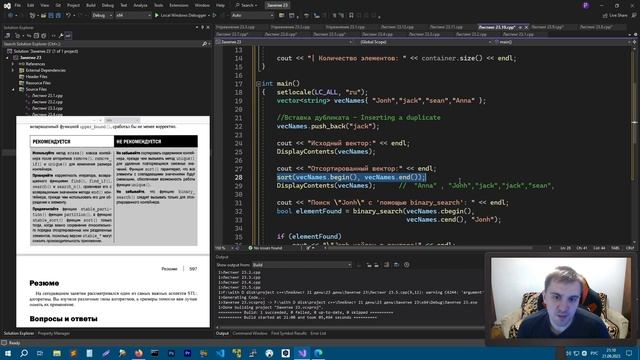Screen dimensions: 640x360
Task: Click line 28 sort statement
Action: [351, 177]
